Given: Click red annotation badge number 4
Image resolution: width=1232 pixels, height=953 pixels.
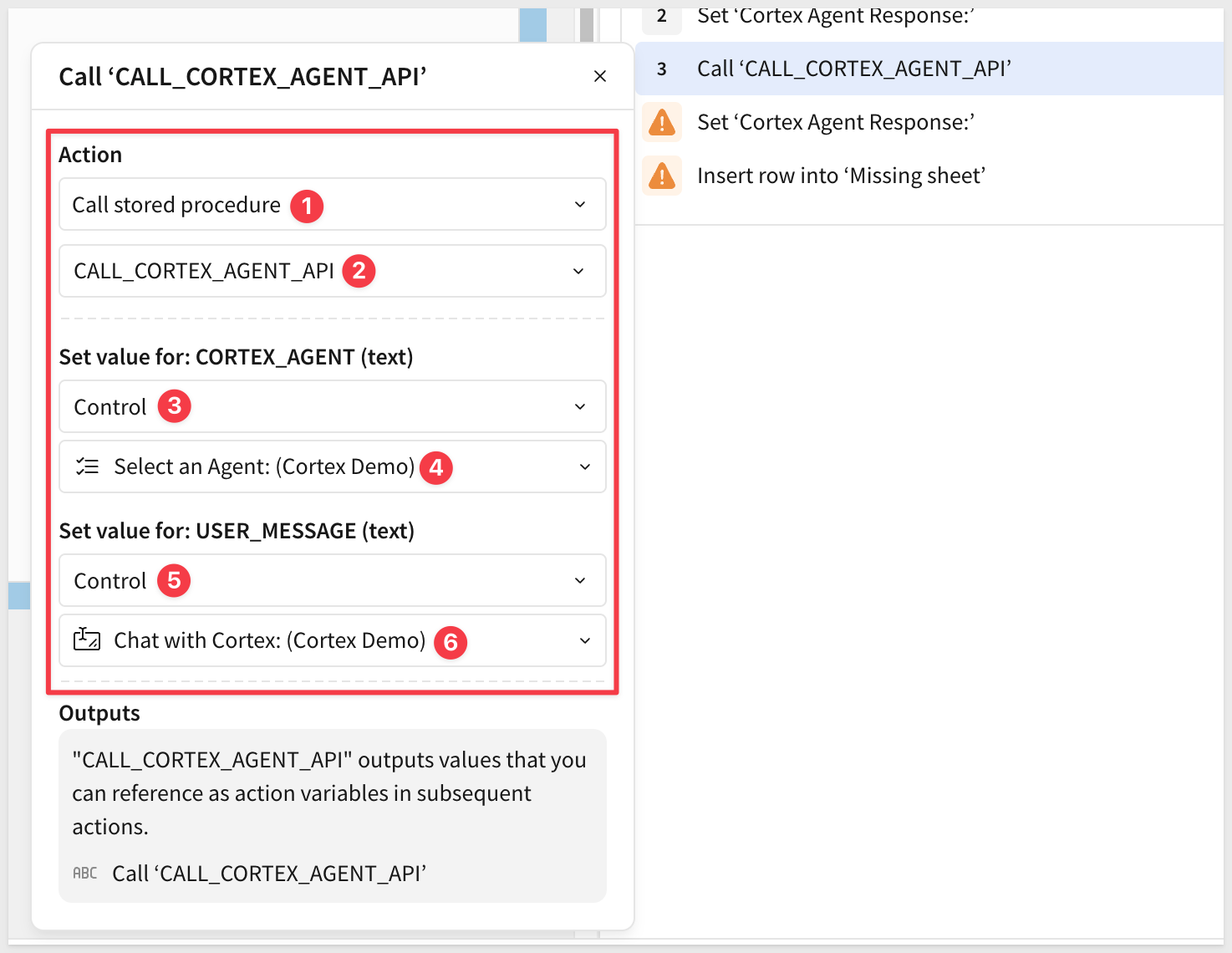Looking at the screenshot, I should [435, 467].
